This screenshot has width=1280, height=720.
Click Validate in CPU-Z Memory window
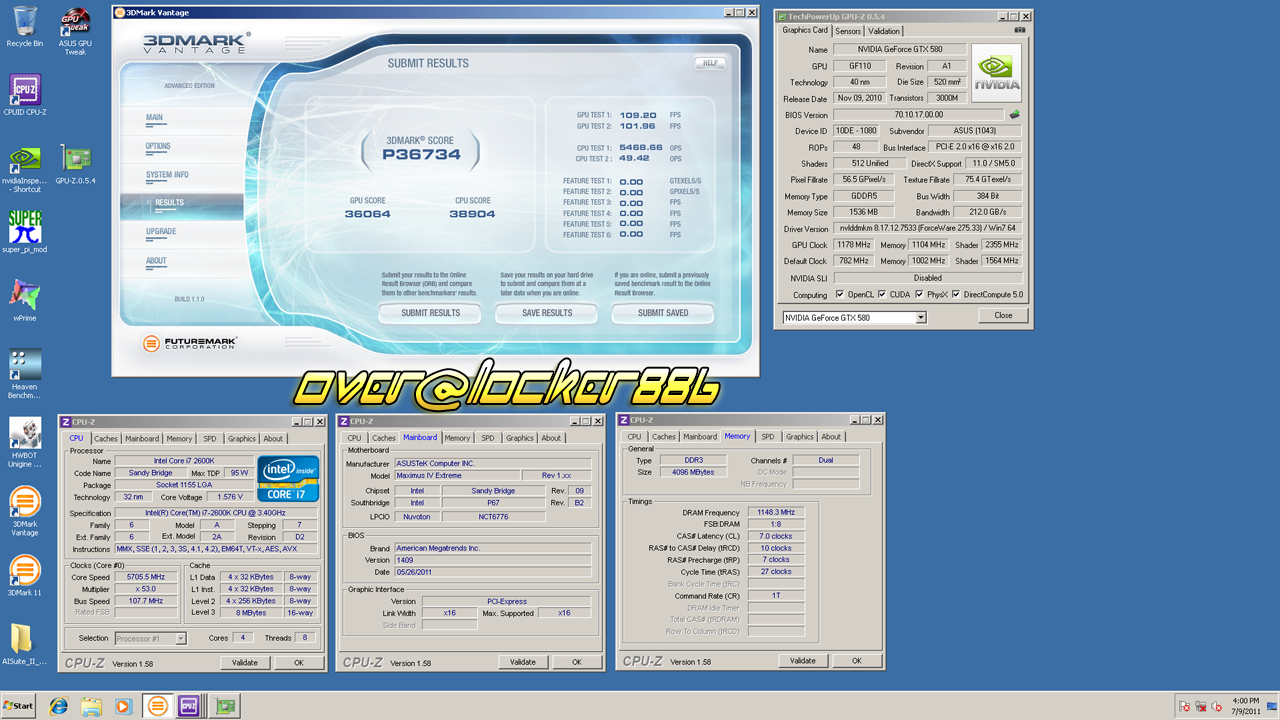click(803, 661)
